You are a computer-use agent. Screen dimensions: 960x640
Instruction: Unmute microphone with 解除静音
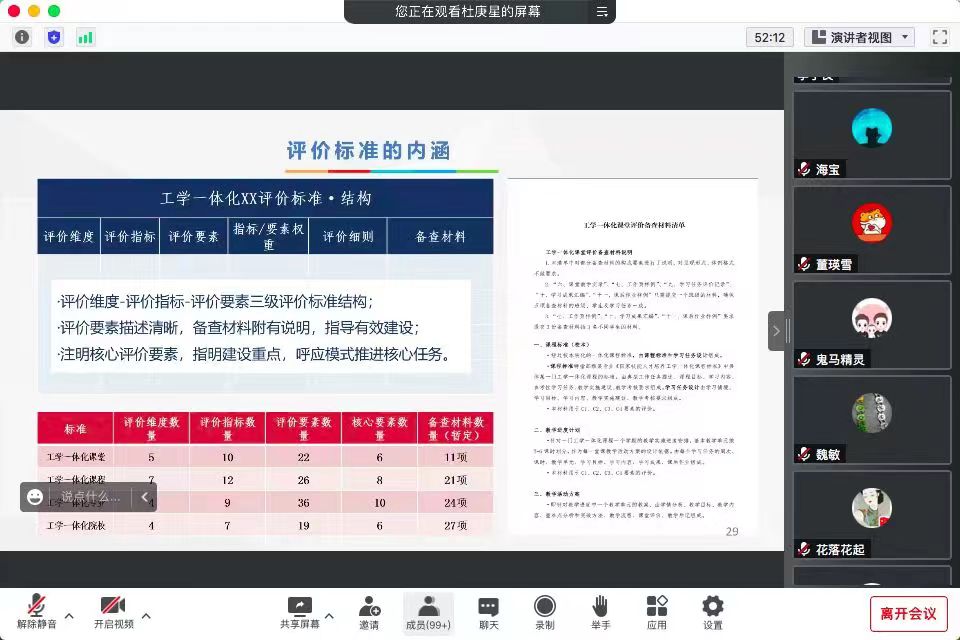tap(36, 613)
